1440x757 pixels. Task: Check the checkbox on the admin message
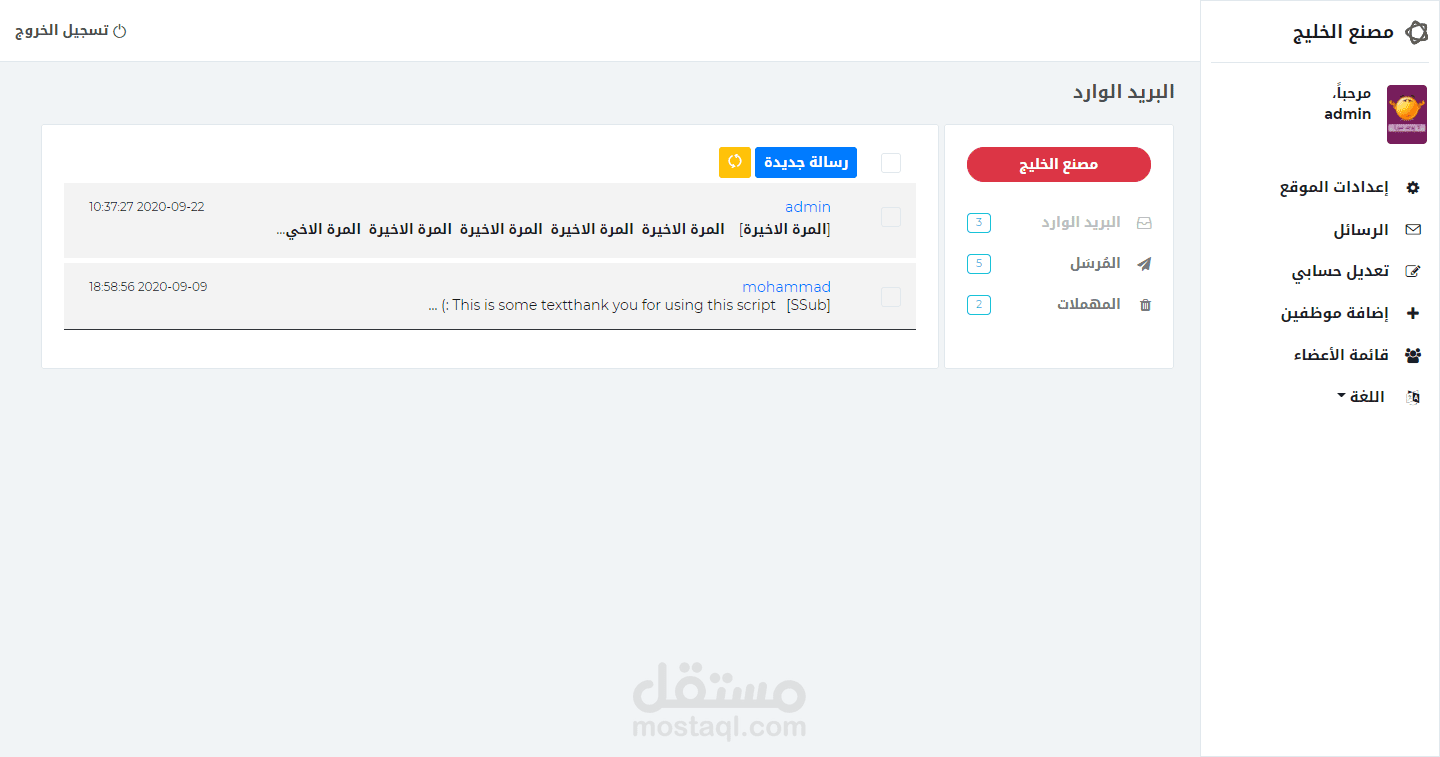coord(890,216)
